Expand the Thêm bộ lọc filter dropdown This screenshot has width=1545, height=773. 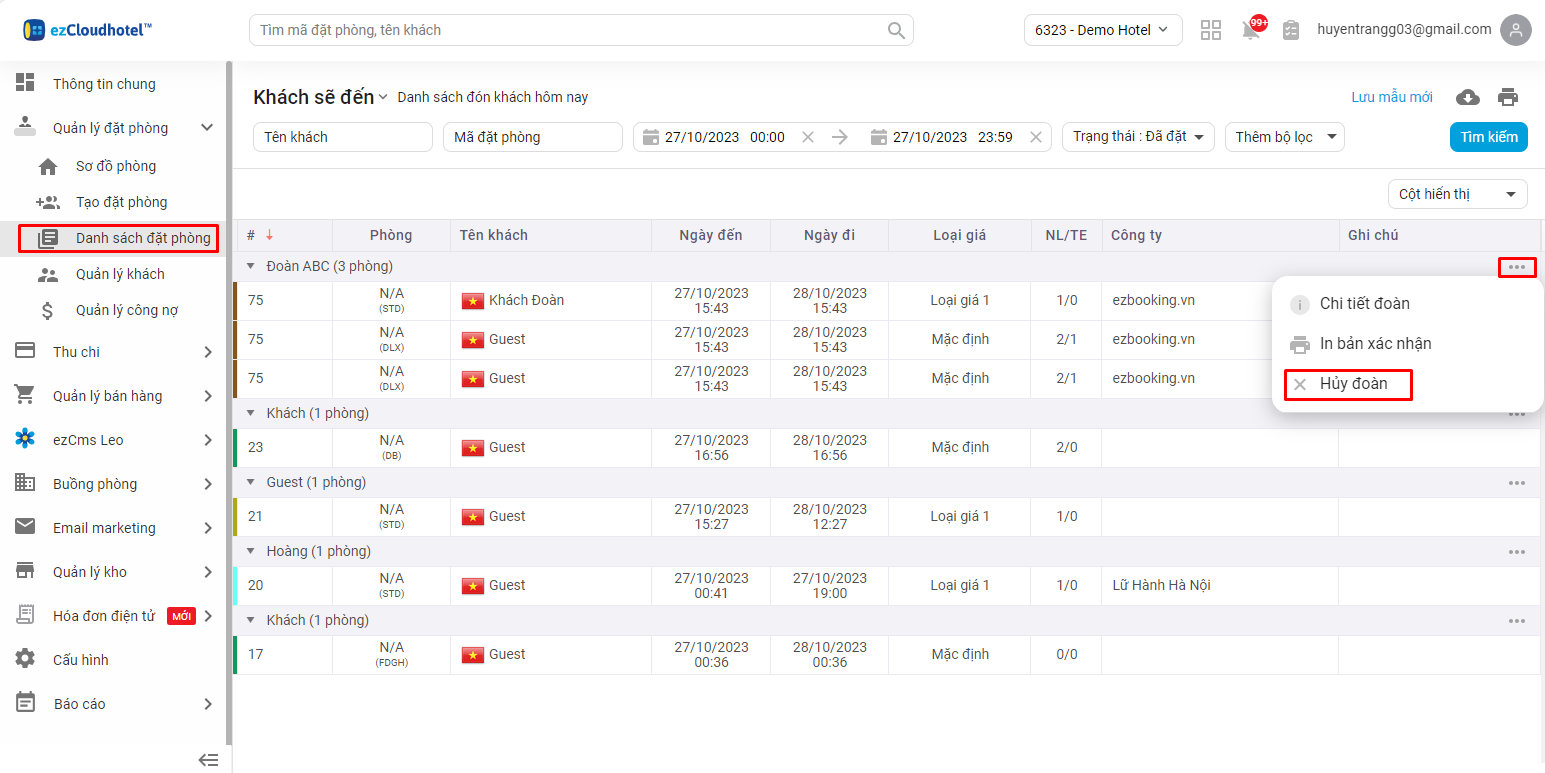(1284, 137)
